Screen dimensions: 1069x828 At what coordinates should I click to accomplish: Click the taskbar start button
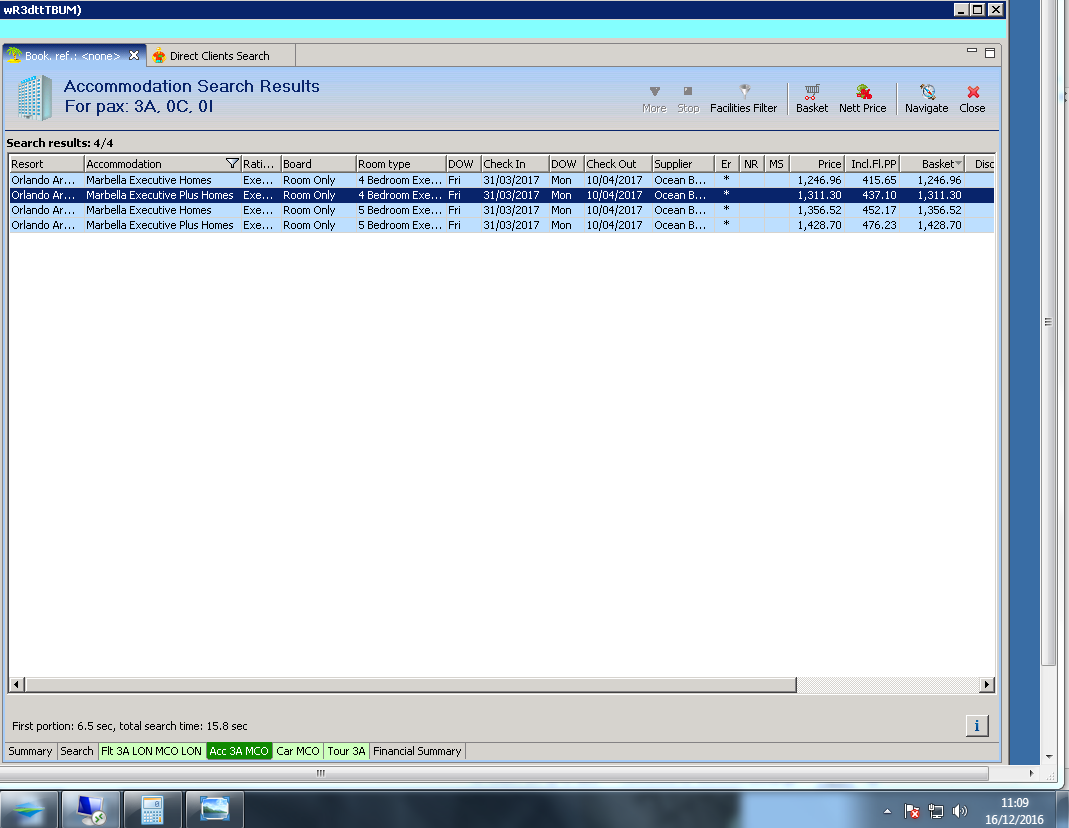pyautogui.click(x=29, y=810)
